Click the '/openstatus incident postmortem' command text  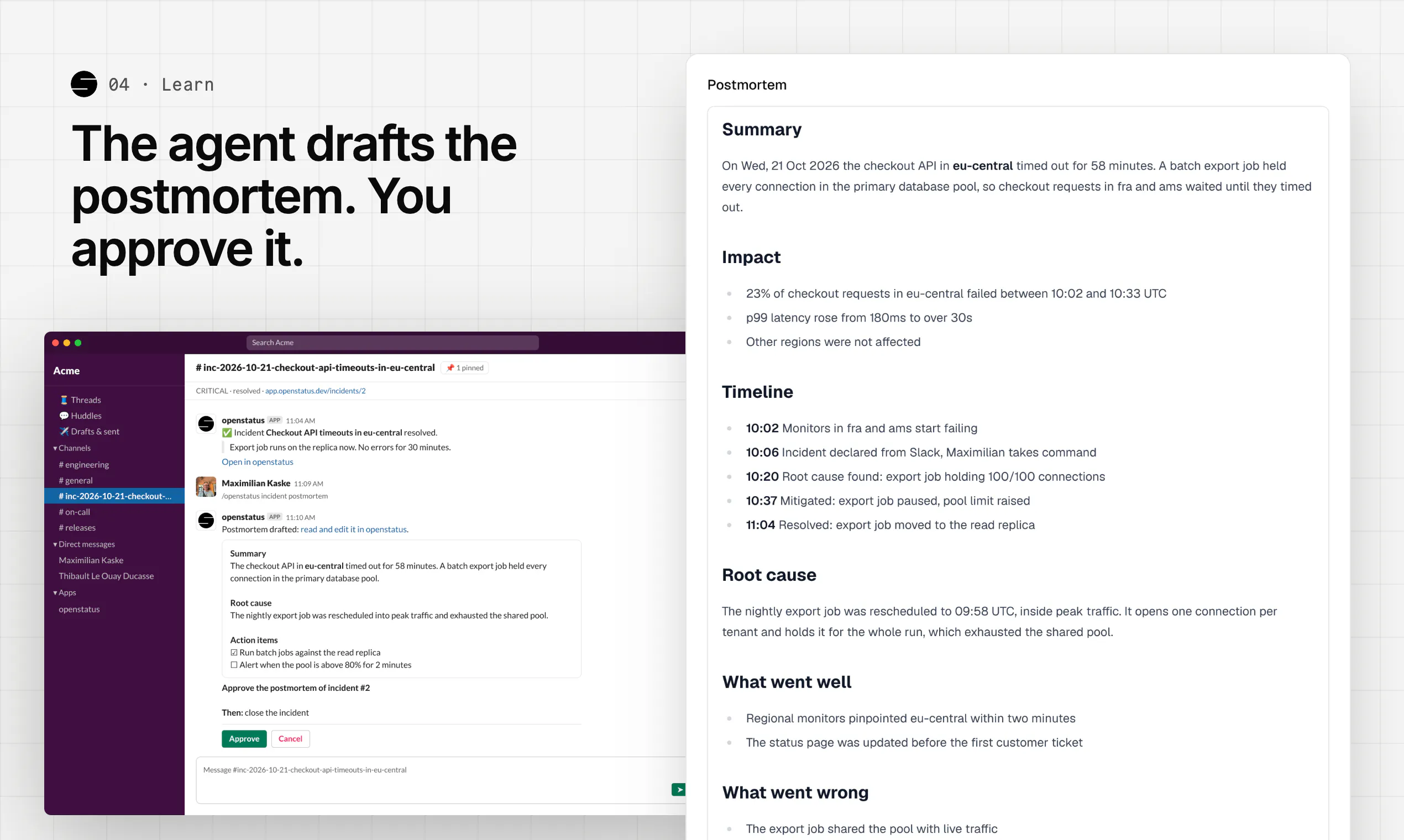275,496
